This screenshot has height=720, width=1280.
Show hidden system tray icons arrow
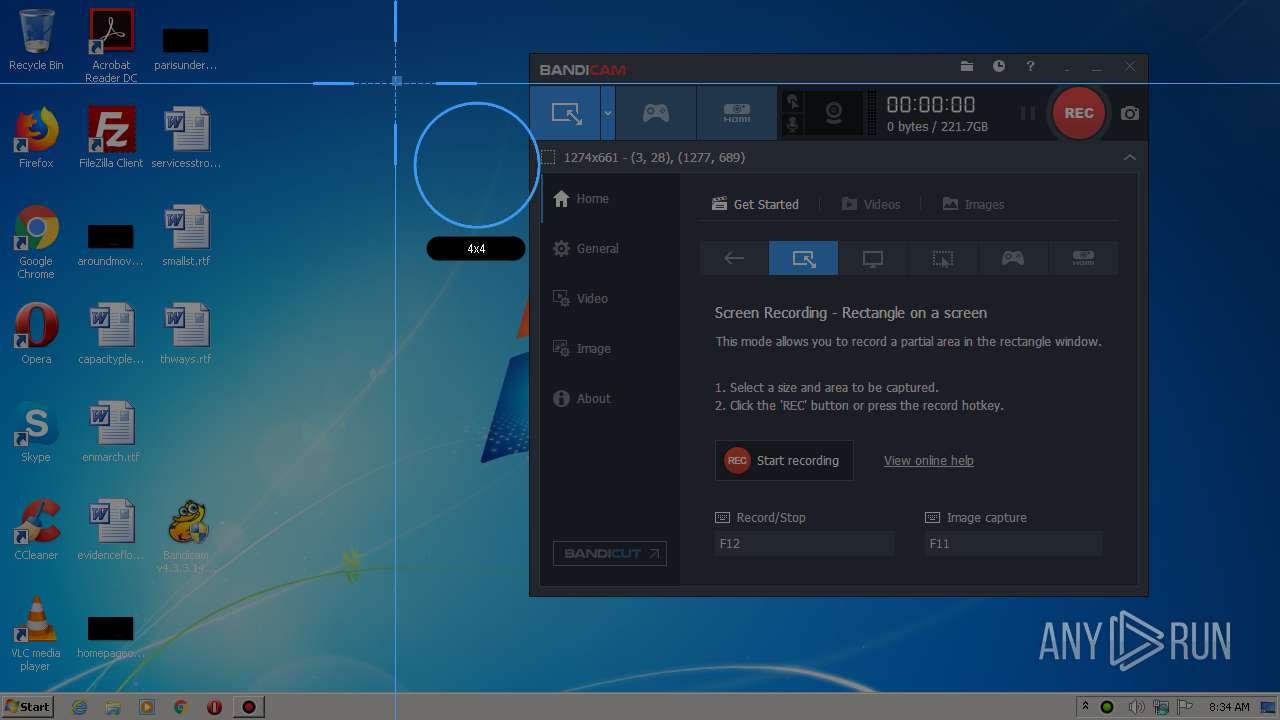tap(1085, 707)
